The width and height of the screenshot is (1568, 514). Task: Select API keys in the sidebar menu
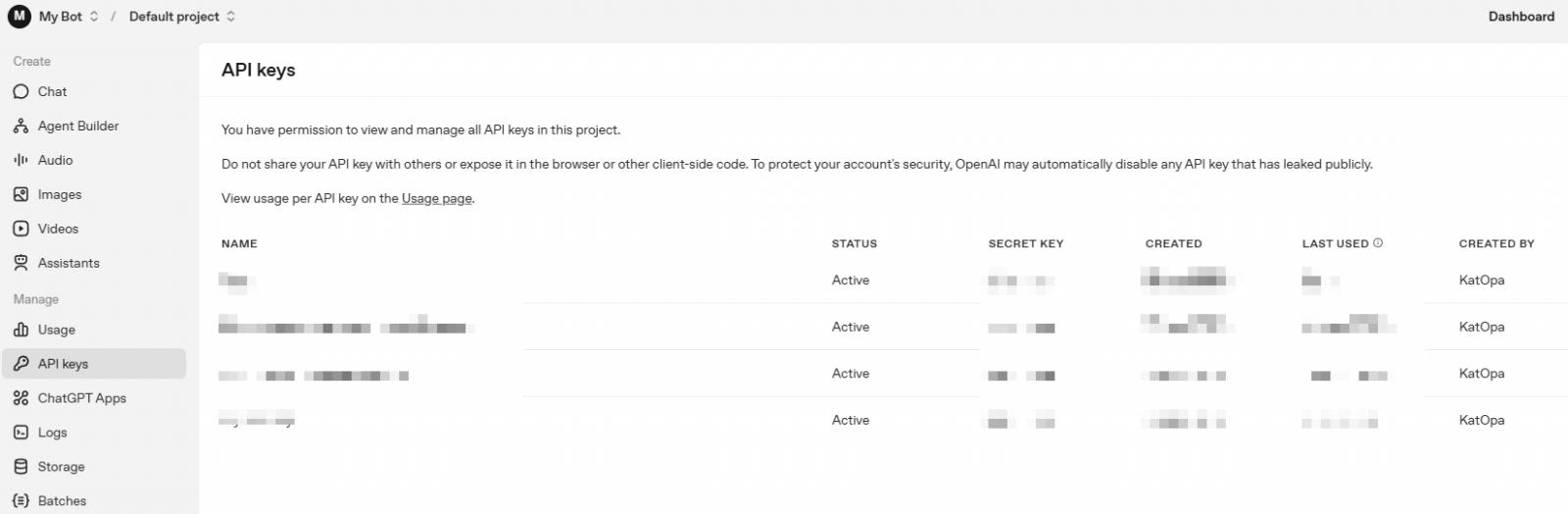pyautogui.click(x=63, y=364)
